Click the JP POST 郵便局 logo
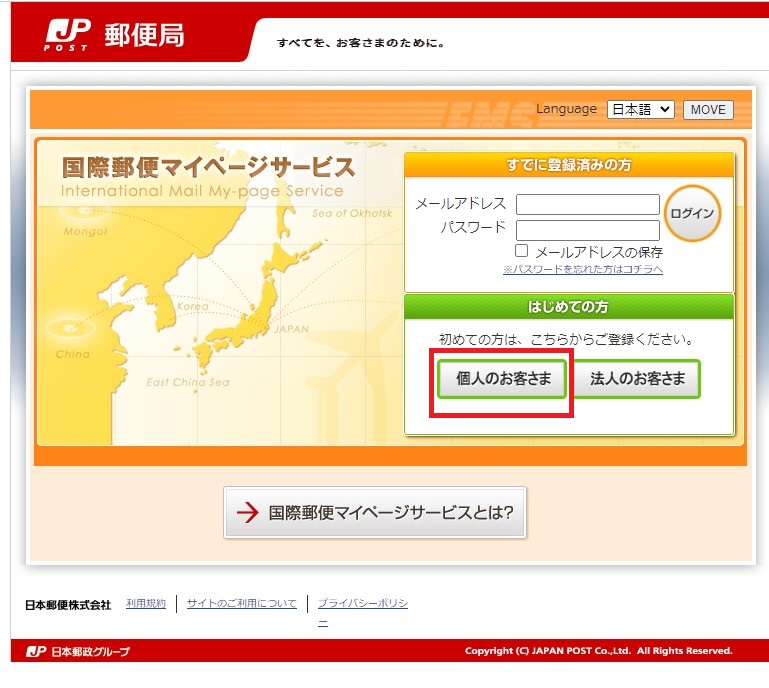The width and height of the screenshot is (769, 688). click(x=114, y=35)
